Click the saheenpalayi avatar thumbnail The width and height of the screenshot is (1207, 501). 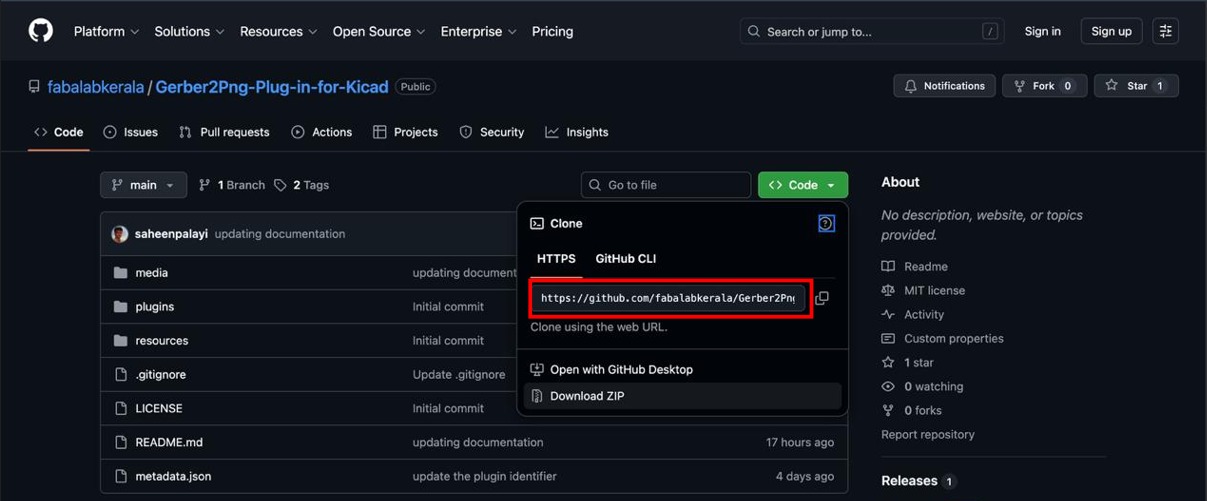tap(120, 234)
